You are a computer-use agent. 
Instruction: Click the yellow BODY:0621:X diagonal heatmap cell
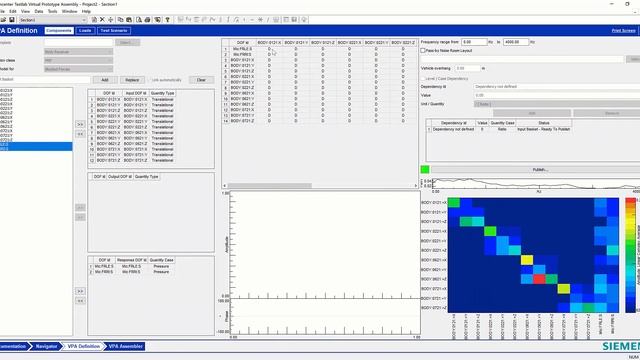point(527,260)
